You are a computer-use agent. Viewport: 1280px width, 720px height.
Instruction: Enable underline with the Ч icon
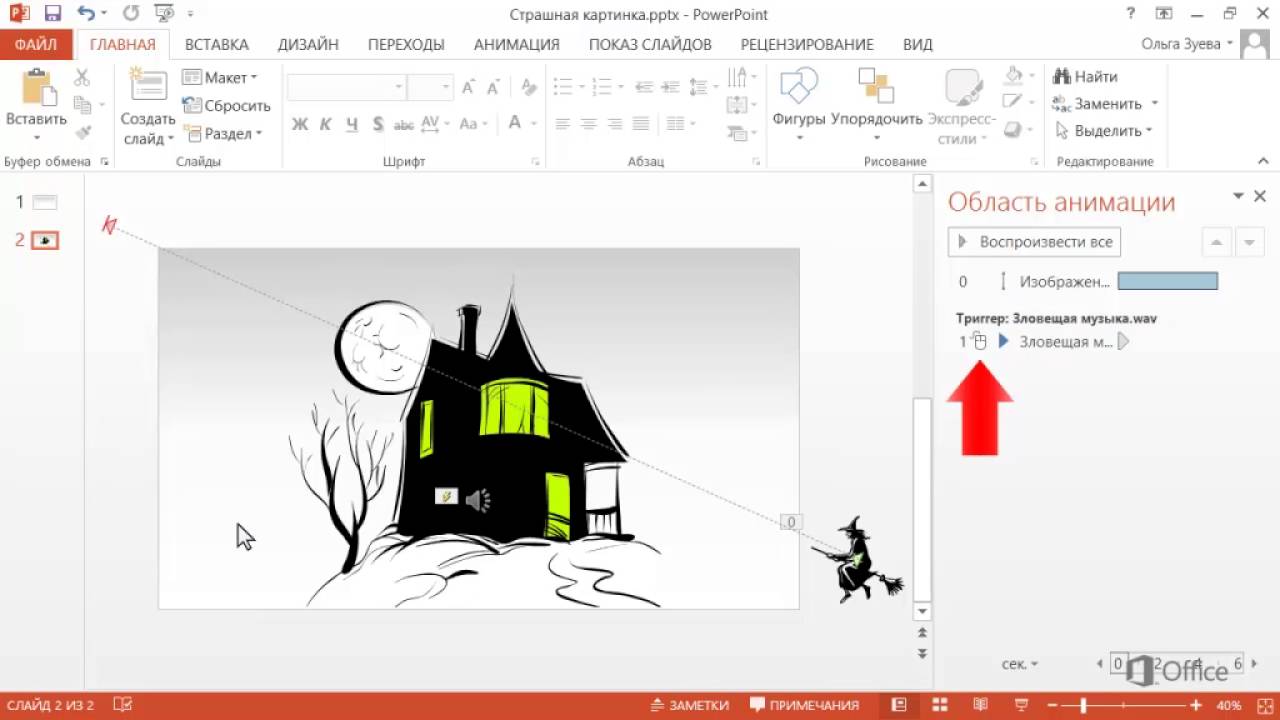click(x=350, y=124)
